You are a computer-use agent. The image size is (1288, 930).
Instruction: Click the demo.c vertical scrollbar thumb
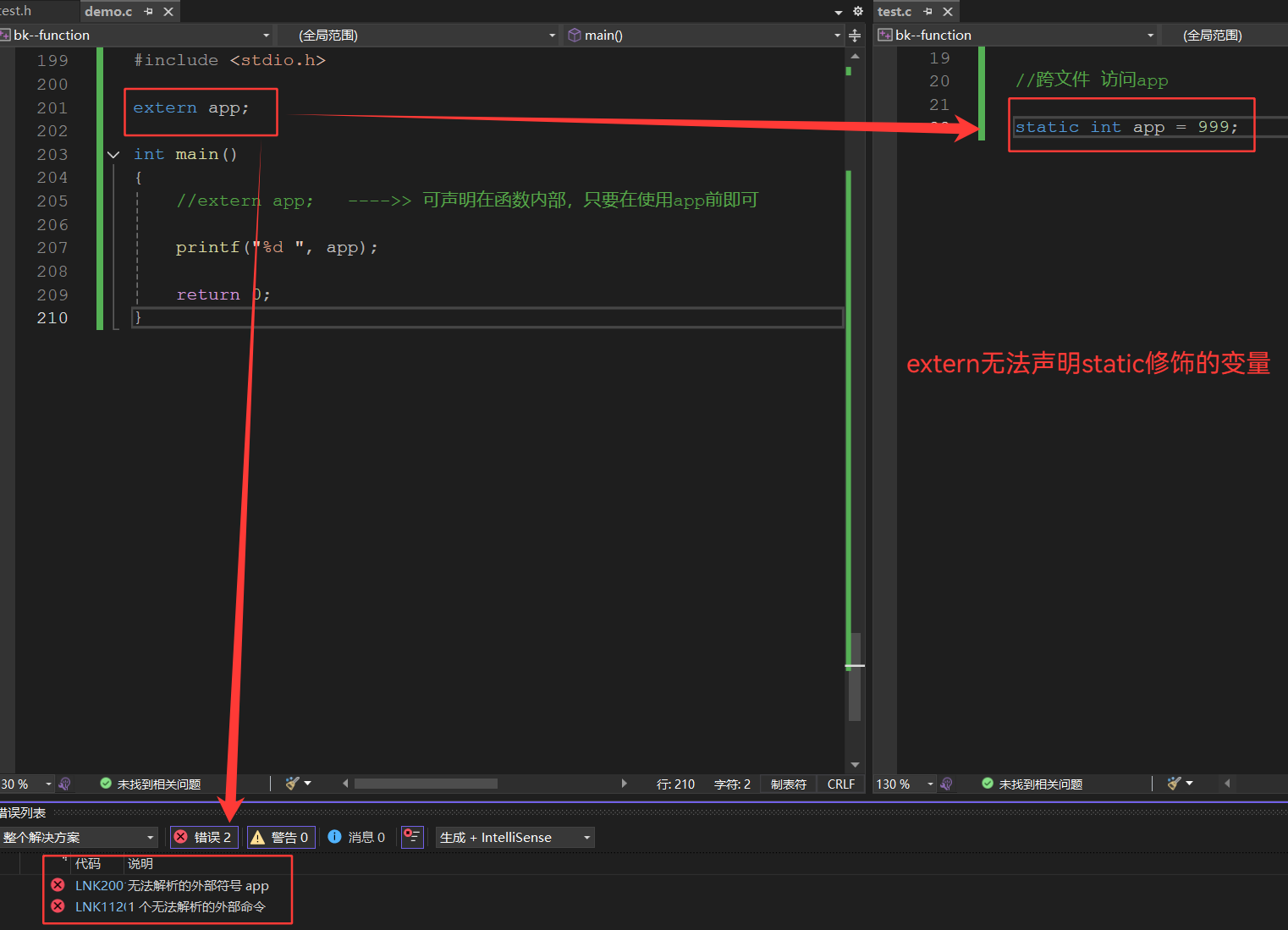tap(855, 677)
